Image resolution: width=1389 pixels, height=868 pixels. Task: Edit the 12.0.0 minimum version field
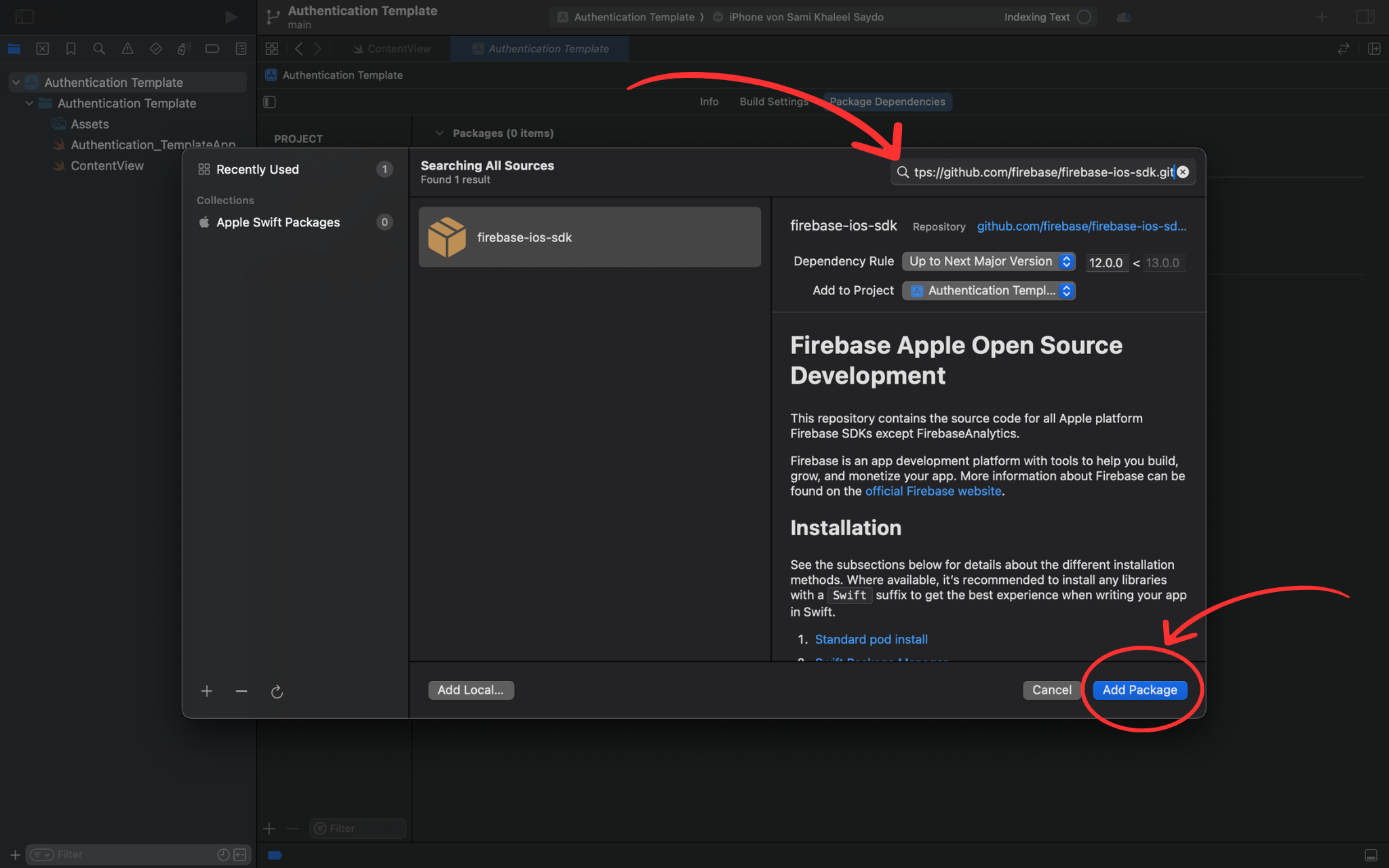1106,263
